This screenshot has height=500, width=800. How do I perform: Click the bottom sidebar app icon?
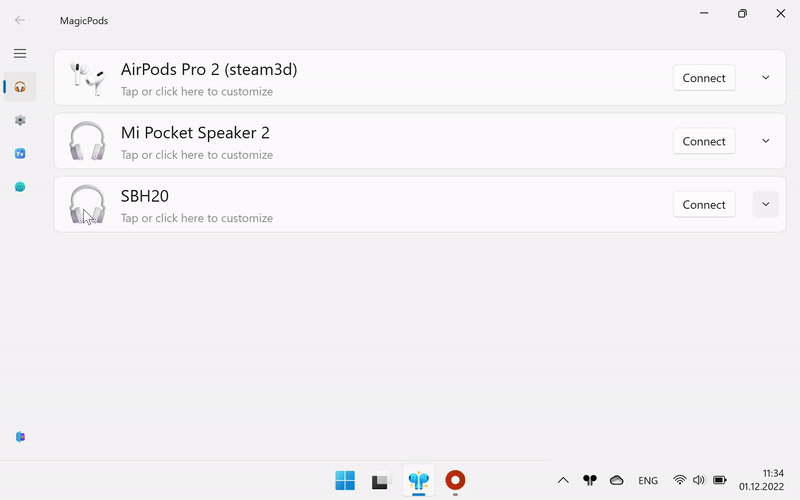[20, 437]
